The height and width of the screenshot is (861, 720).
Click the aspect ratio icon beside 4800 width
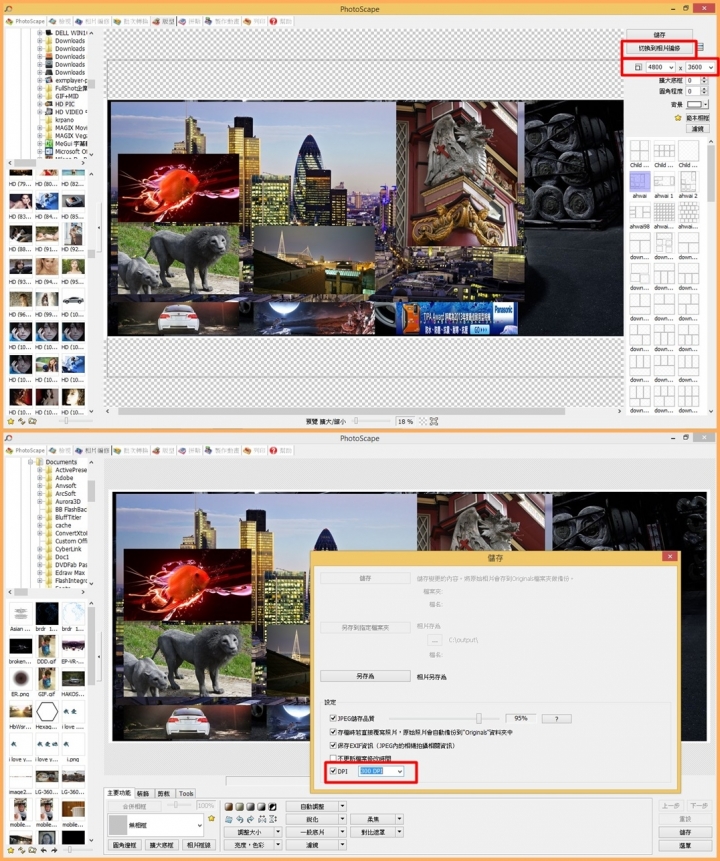coord(638,67)
